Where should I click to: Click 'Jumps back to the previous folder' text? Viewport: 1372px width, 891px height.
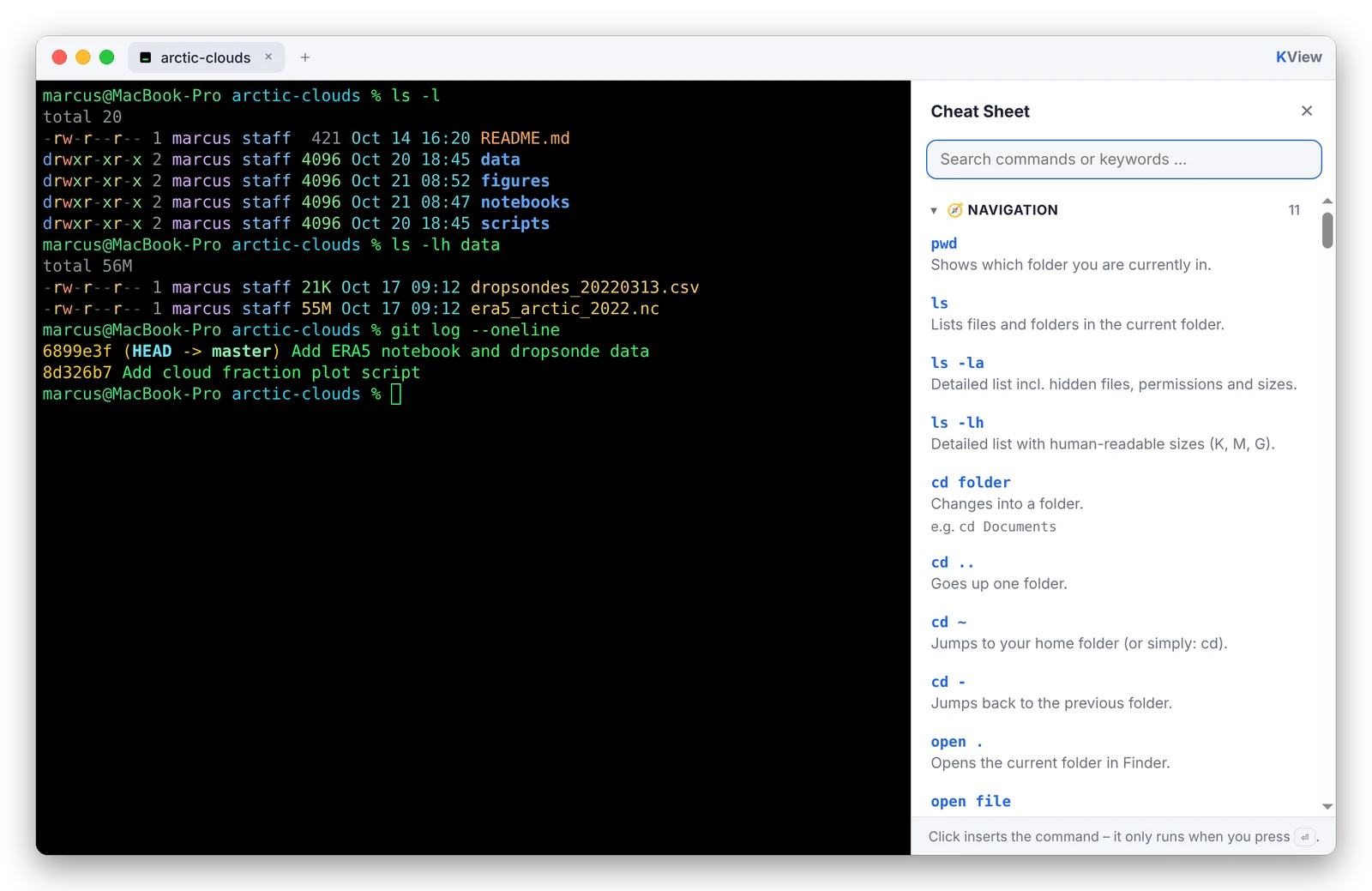(x=1051, y=703)
